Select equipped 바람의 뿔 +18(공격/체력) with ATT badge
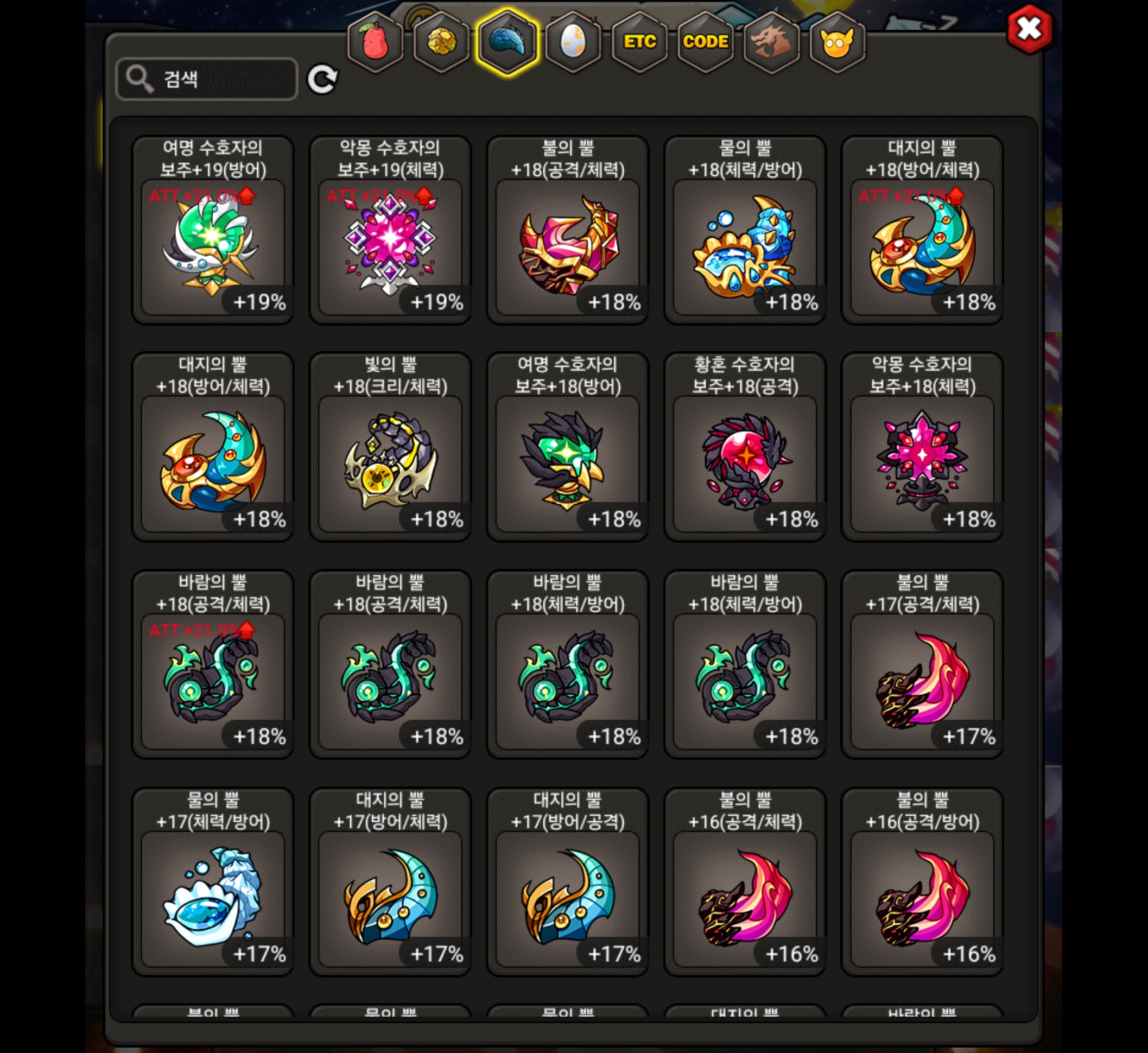 [x=213, y=664]
